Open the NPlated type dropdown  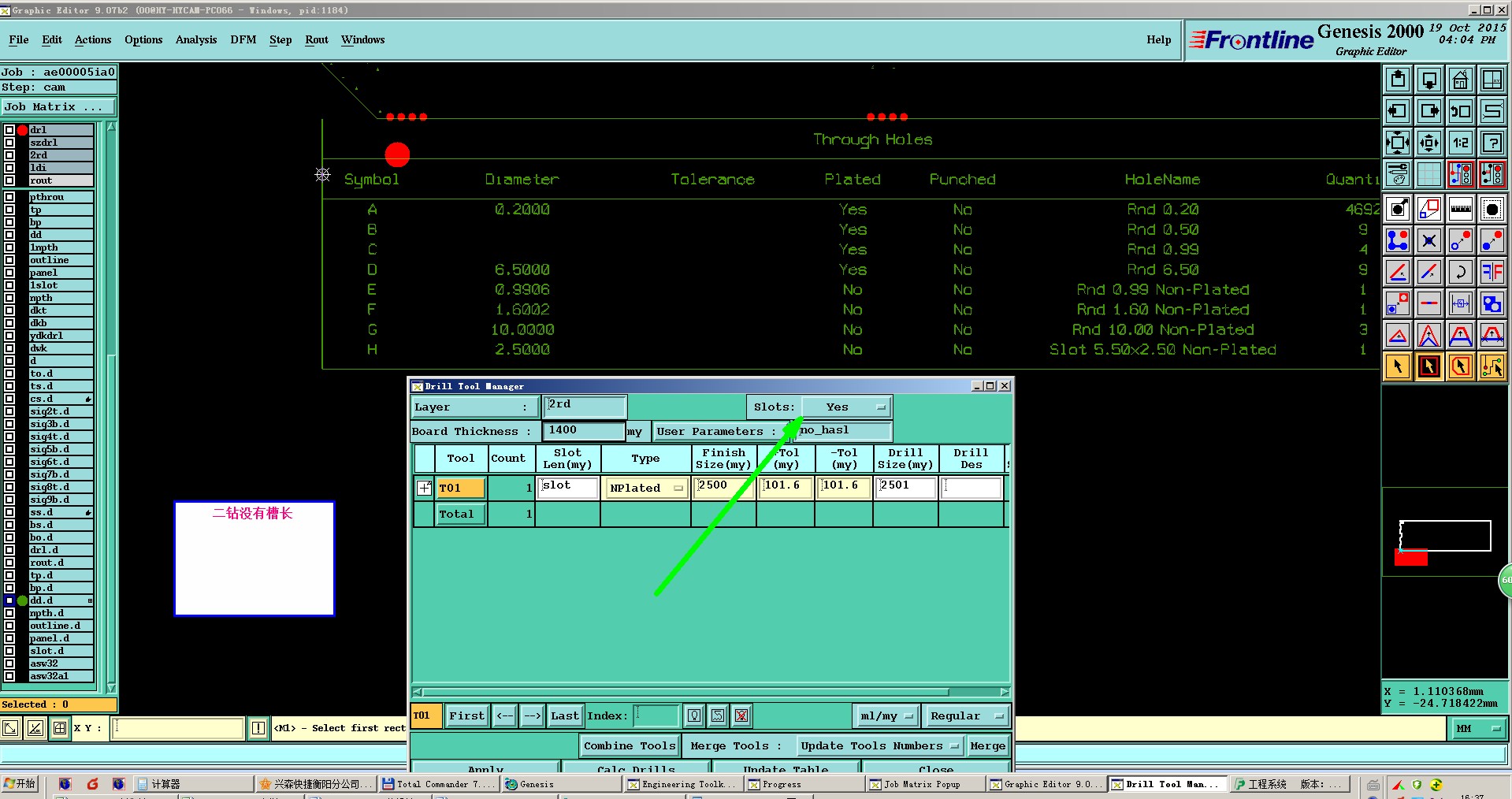(645, 488)
